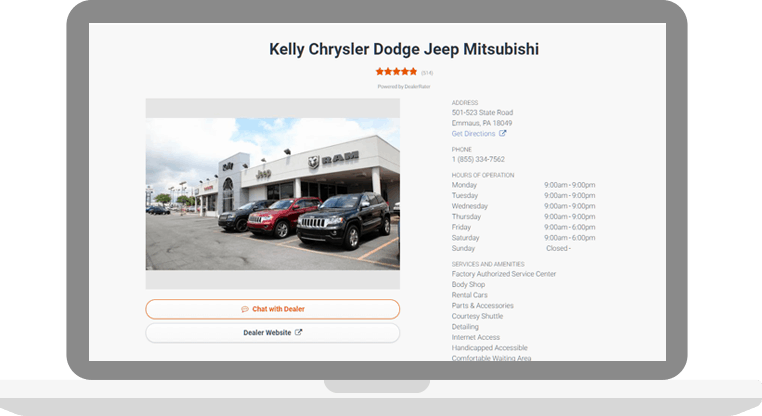Image resolution: width=762 pixels, height=416 pixels.
Task: Click the Kelly Chrysler Dodge Jeep Mitsubishi heading
Action: (x=404, y=49)
